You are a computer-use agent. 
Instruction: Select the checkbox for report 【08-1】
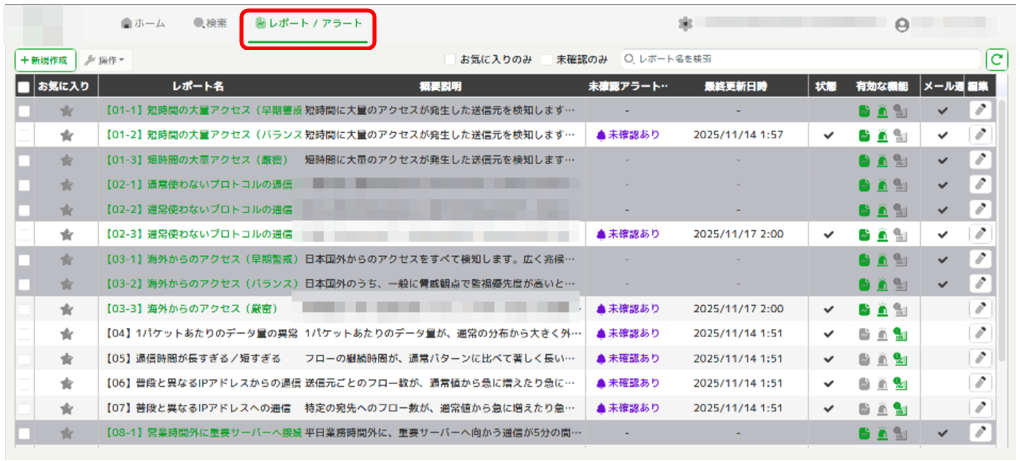(x=23, y=433)
